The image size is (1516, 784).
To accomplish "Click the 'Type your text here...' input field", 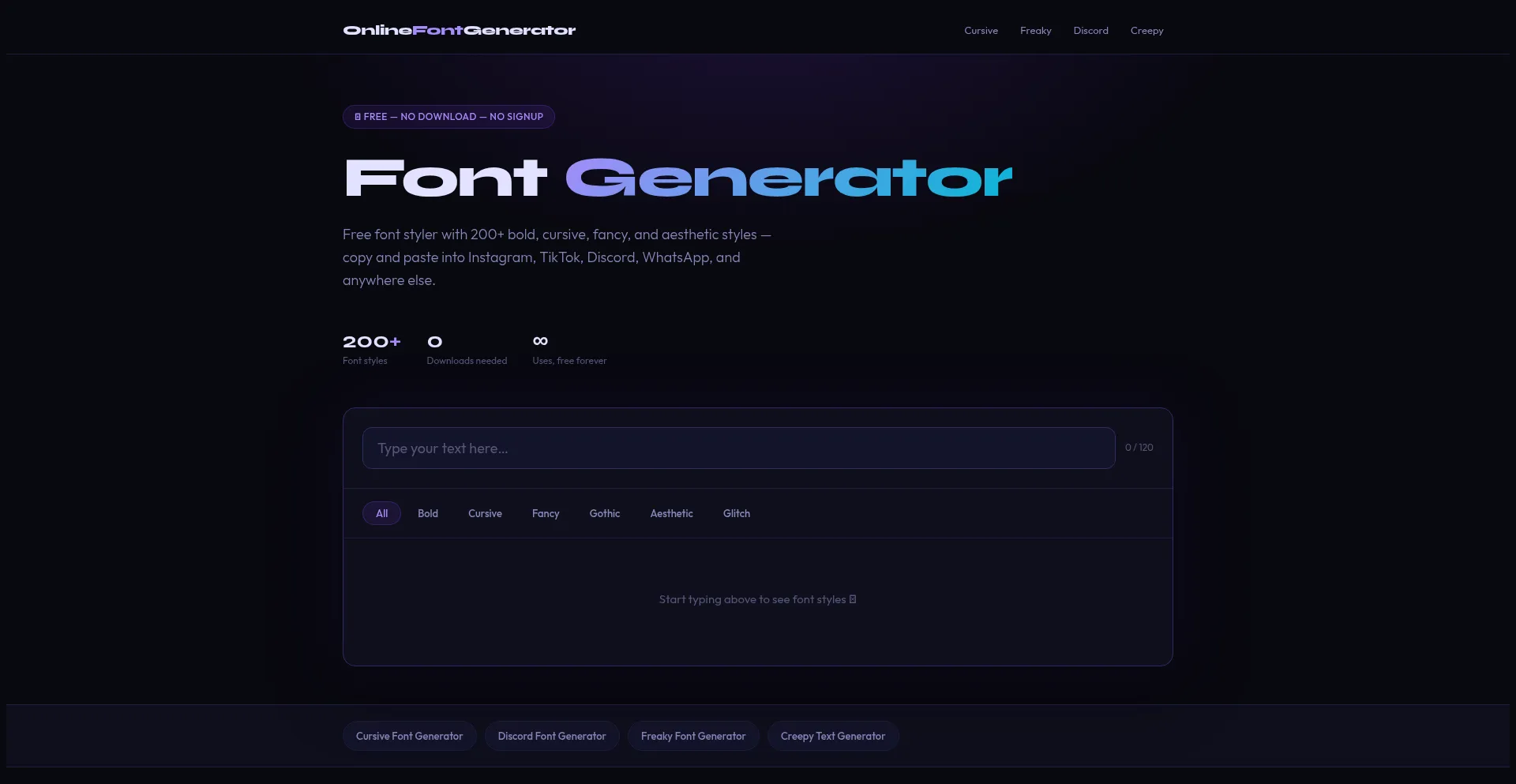I will pos(738,448).
